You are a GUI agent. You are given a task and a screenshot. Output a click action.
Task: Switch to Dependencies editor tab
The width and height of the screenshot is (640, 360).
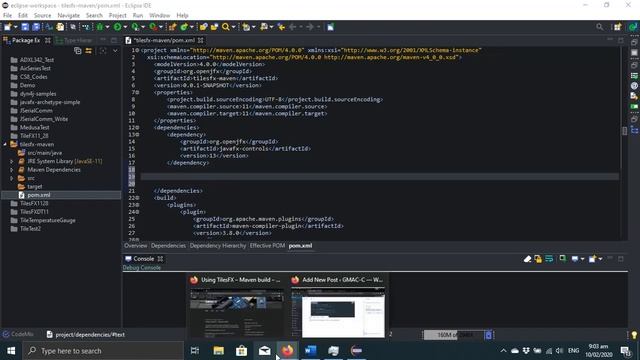[168, 246]
